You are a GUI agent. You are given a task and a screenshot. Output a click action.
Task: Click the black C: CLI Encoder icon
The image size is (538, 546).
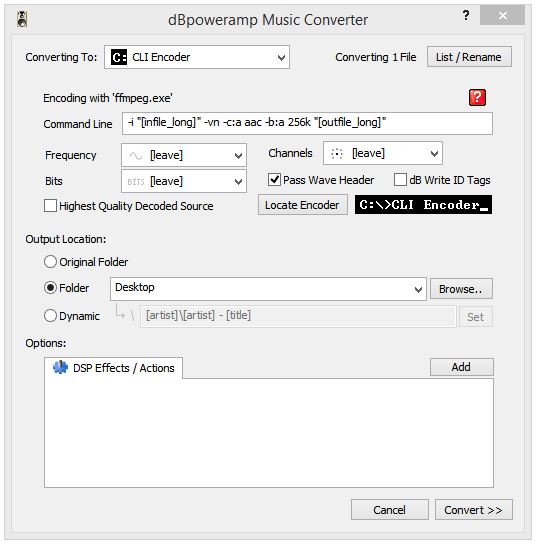tap(119, 57)
